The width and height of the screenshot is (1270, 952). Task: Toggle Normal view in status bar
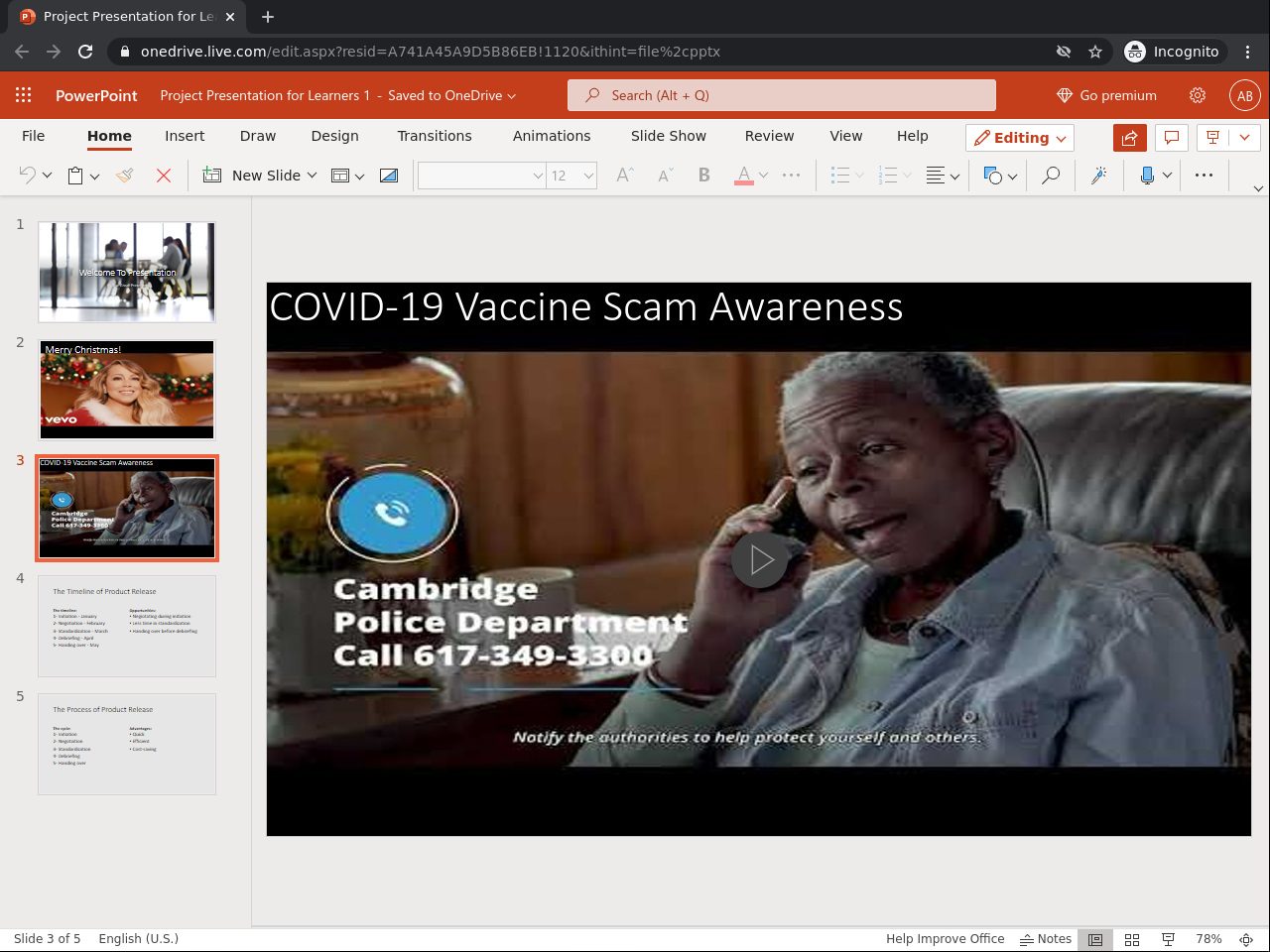coord(1095,939)
